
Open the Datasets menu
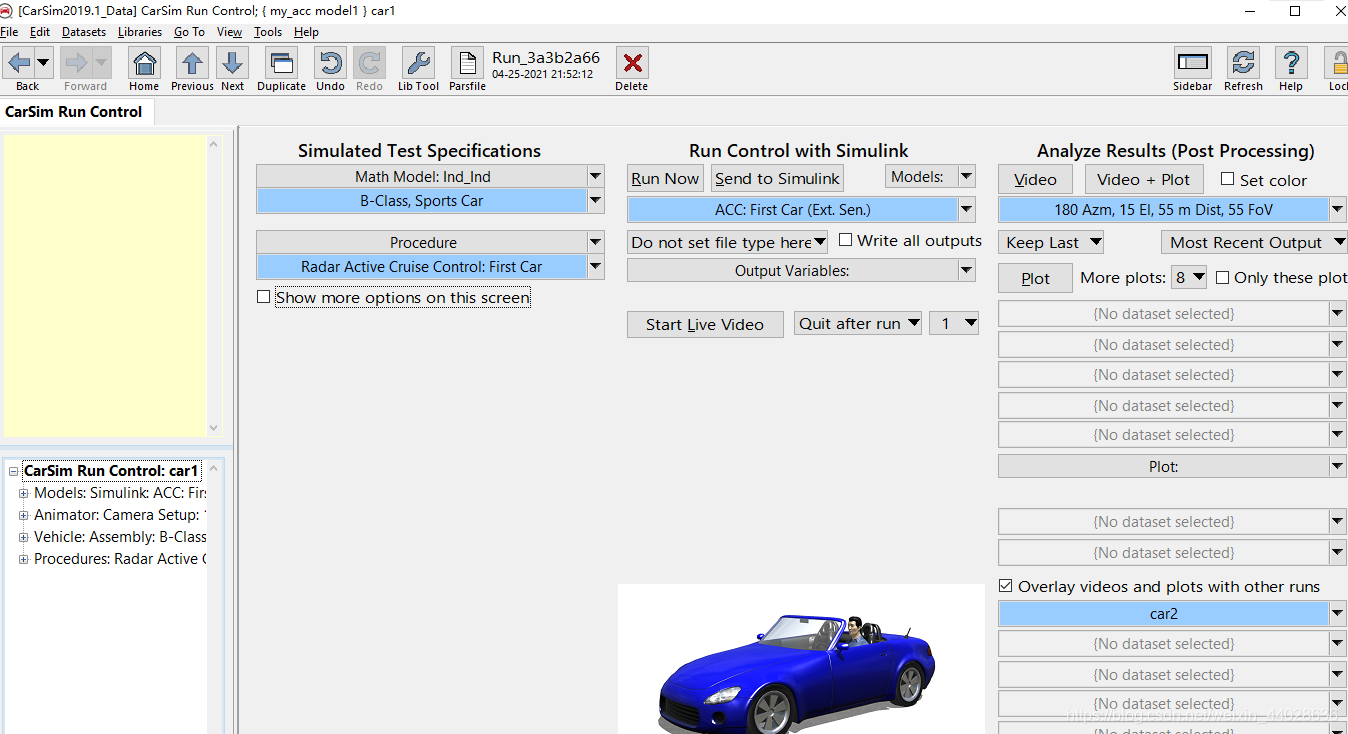point(84,32)
